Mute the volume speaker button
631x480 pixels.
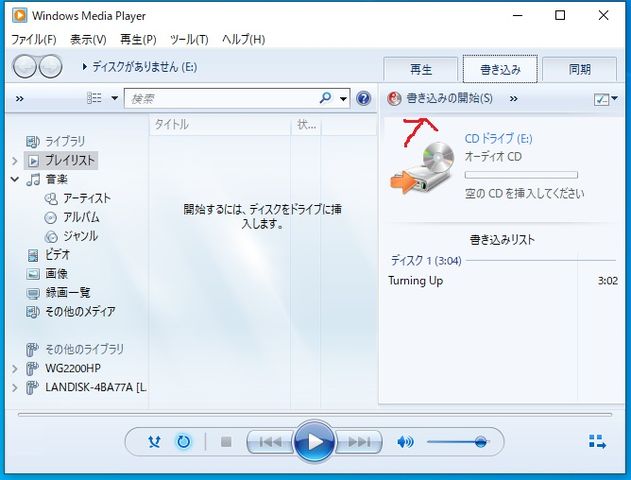click(405, 442)
